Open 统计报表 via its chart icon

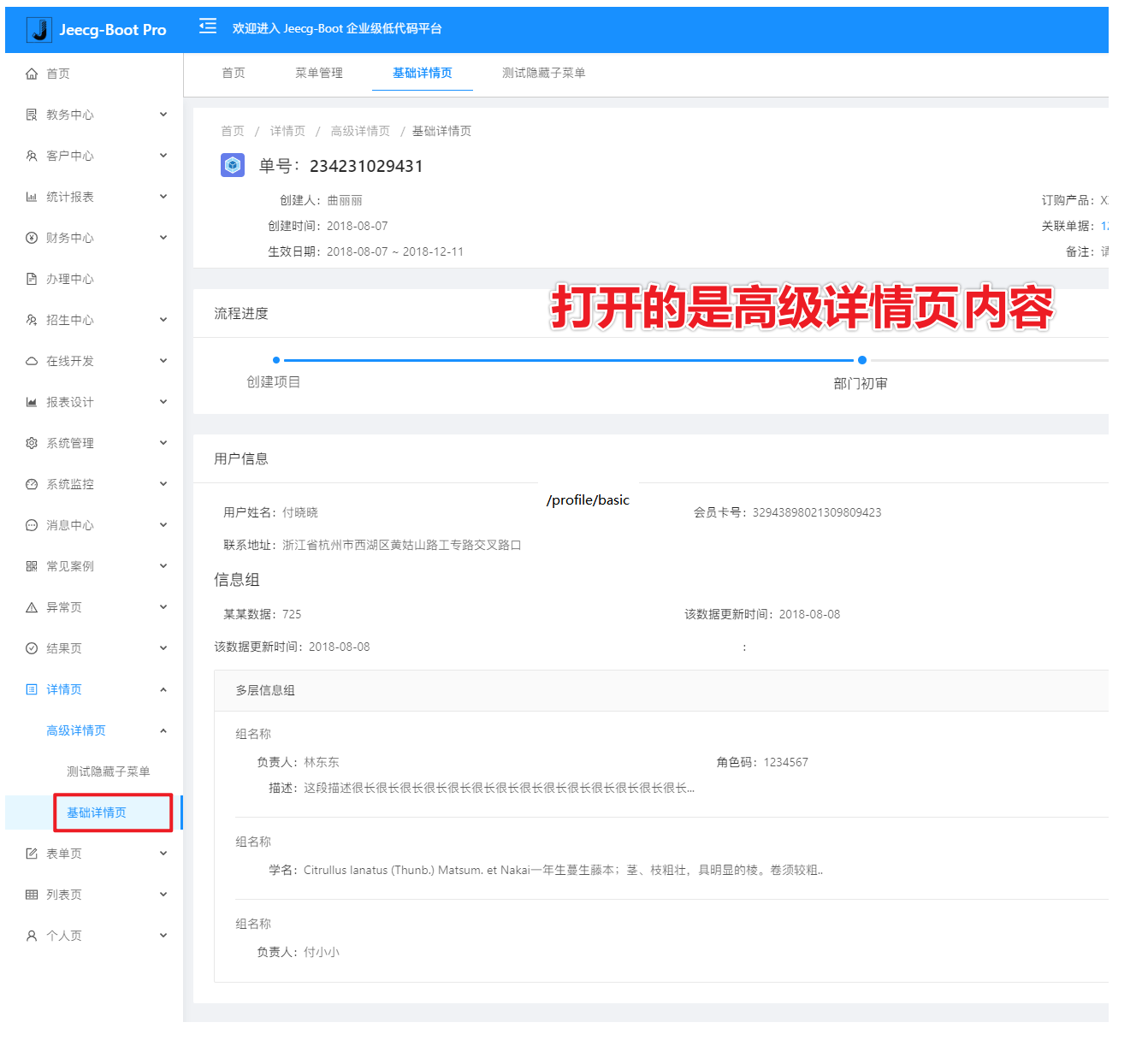(31, 196)
